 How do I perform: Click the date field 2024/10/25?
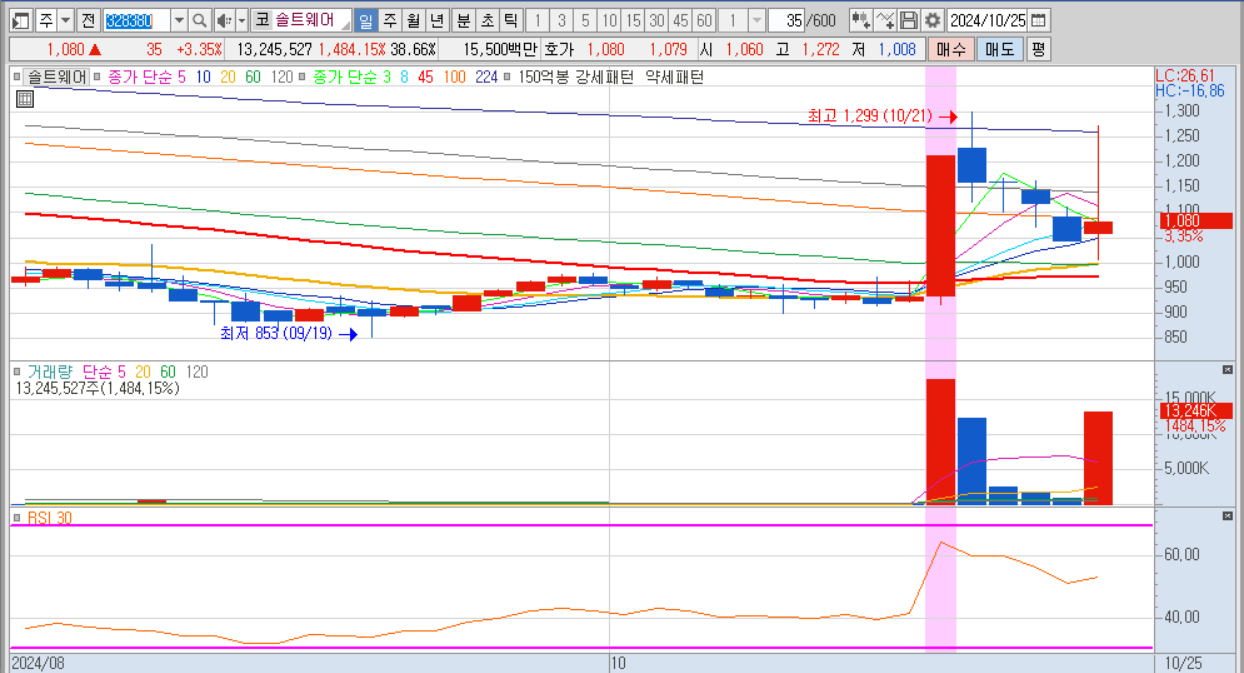(986, 20)
